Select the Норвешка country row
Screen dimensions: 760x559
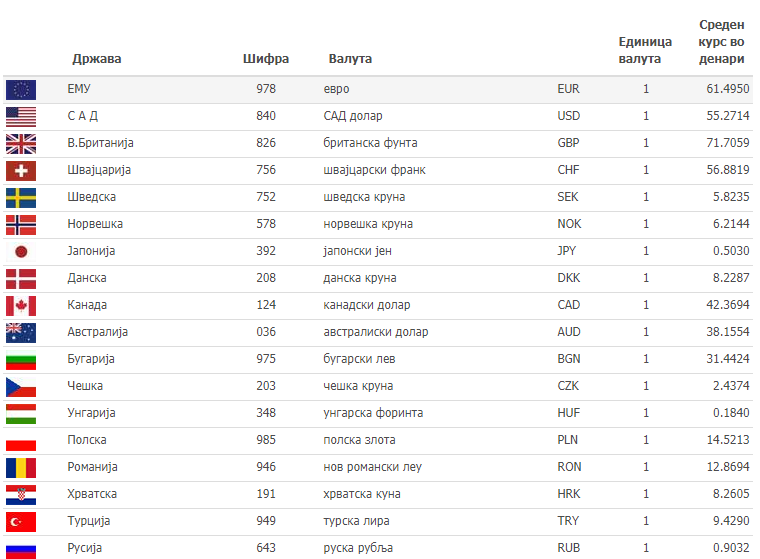[x=378, y=224]
